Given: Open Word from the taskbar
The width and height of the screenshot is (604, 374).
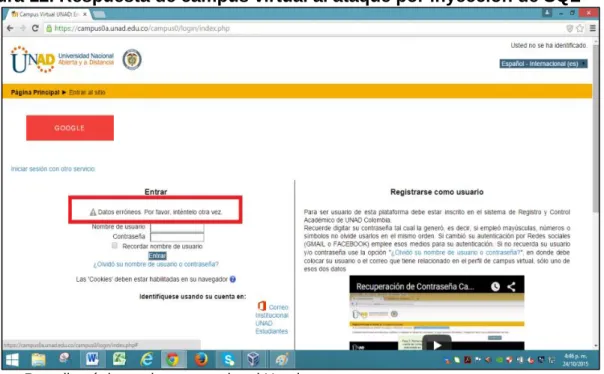Looking at the screenshot, I should tap(92, 360).
